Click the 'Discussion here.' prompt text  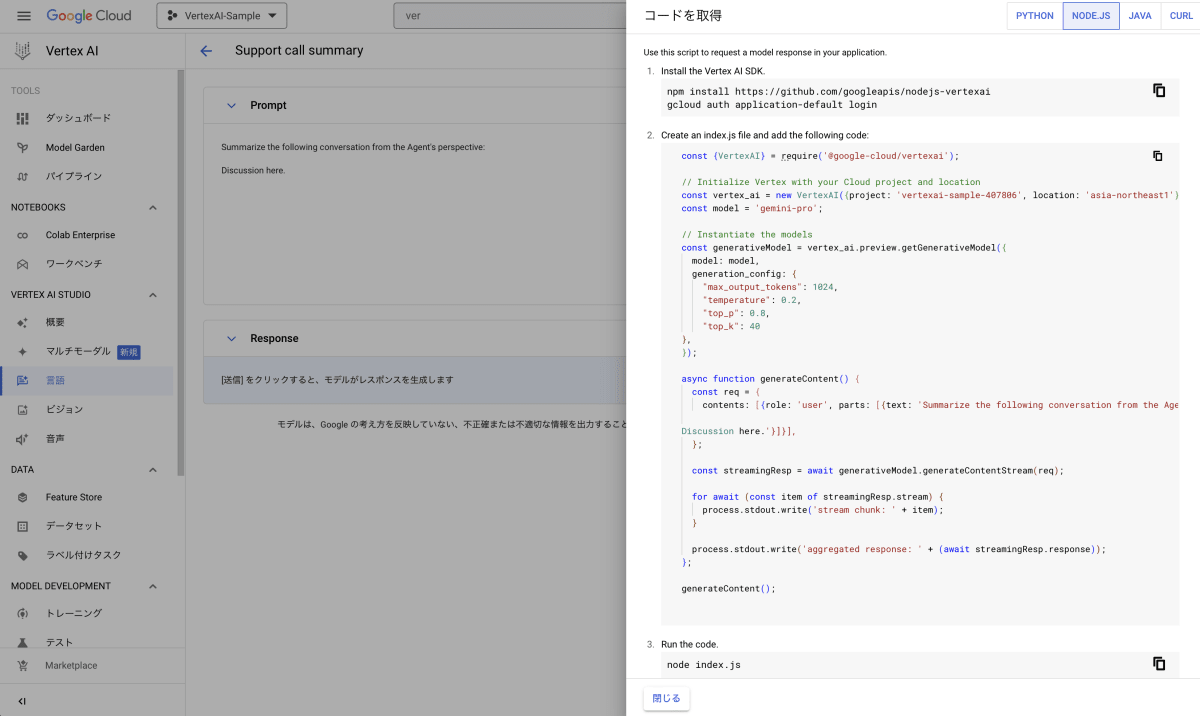point(253,171)
